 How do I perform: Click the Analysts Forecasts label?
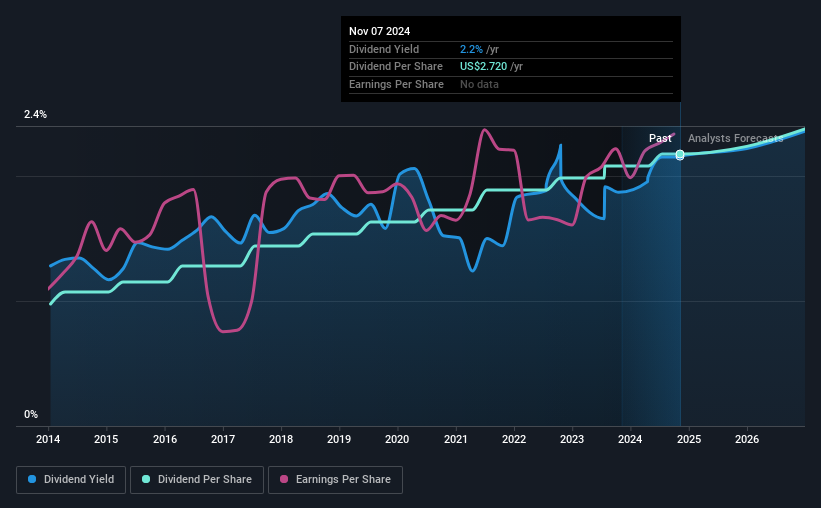(x=736, y=138)
